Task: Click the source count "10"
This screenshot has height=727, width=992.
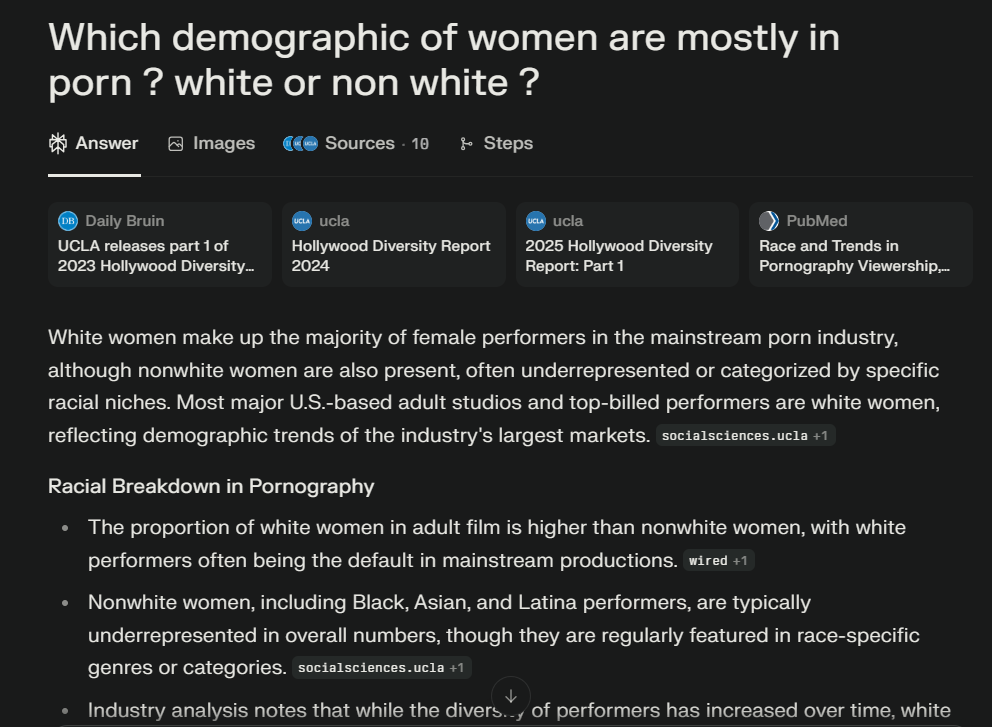Action: click(420, 144)
